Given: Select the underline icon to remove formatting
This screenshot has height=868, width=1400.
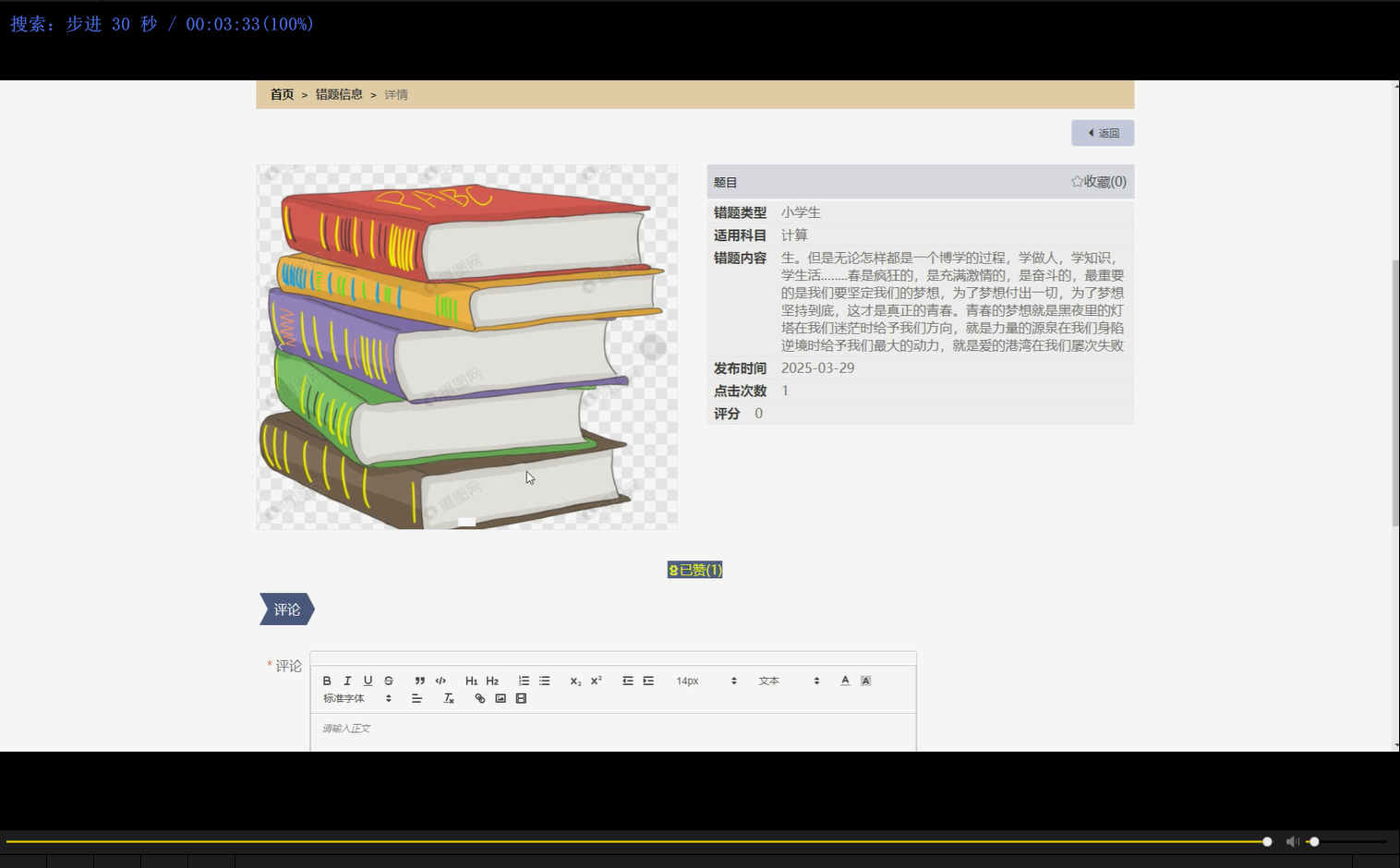Looking at the screenshot, I should click(x=368, y=681).
